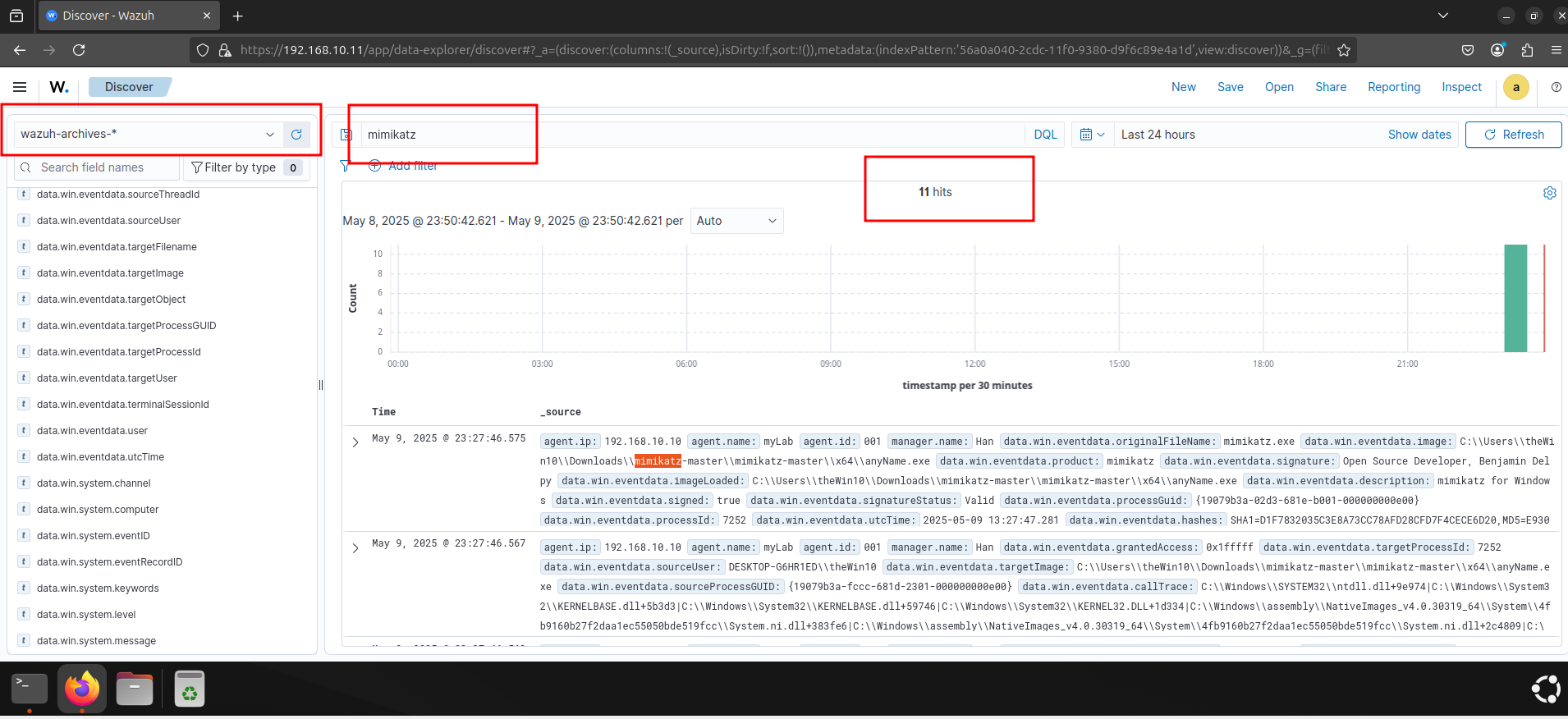Expand the 23:27:46.575 log entry row
Image resolution: width=1568 pixels, height=719 pixels.
pyautogui.click(x=355, y=442)
